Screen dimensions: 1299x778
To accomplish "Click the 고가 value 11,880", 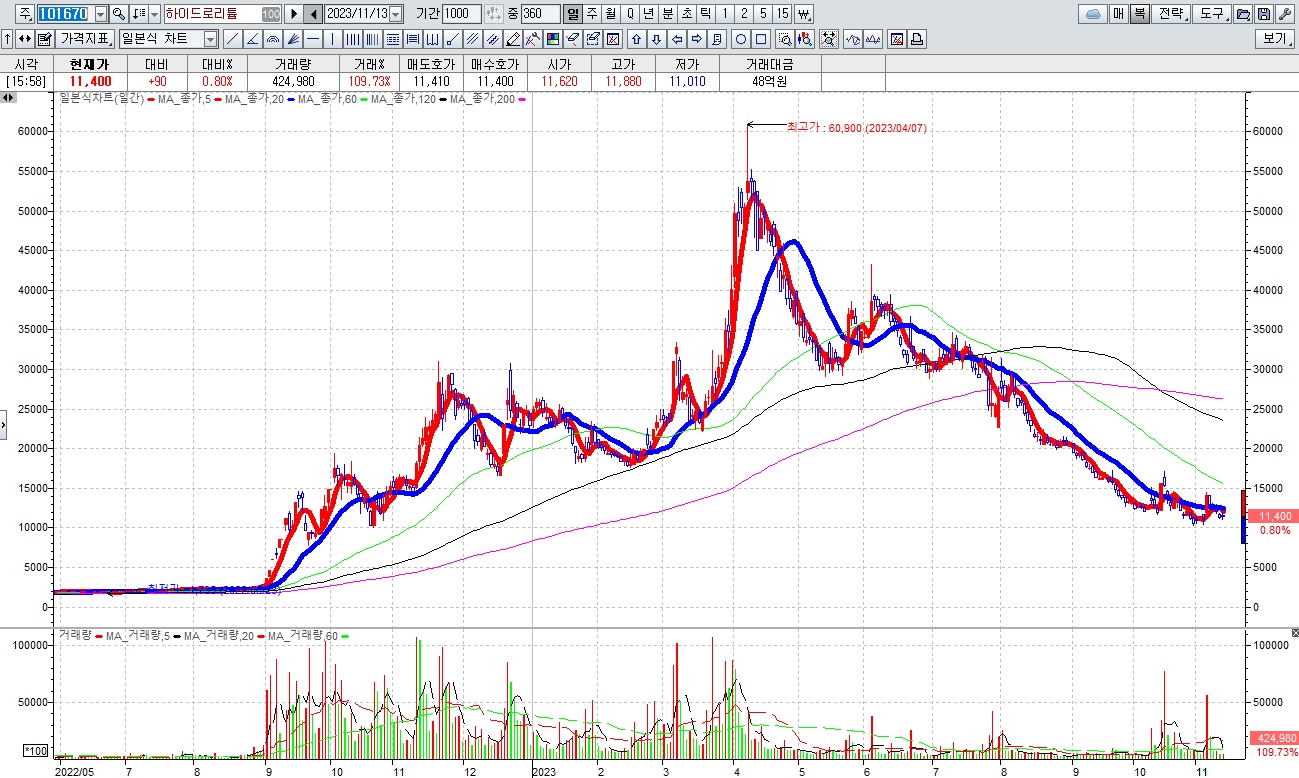I will click(x=623, y=81).
